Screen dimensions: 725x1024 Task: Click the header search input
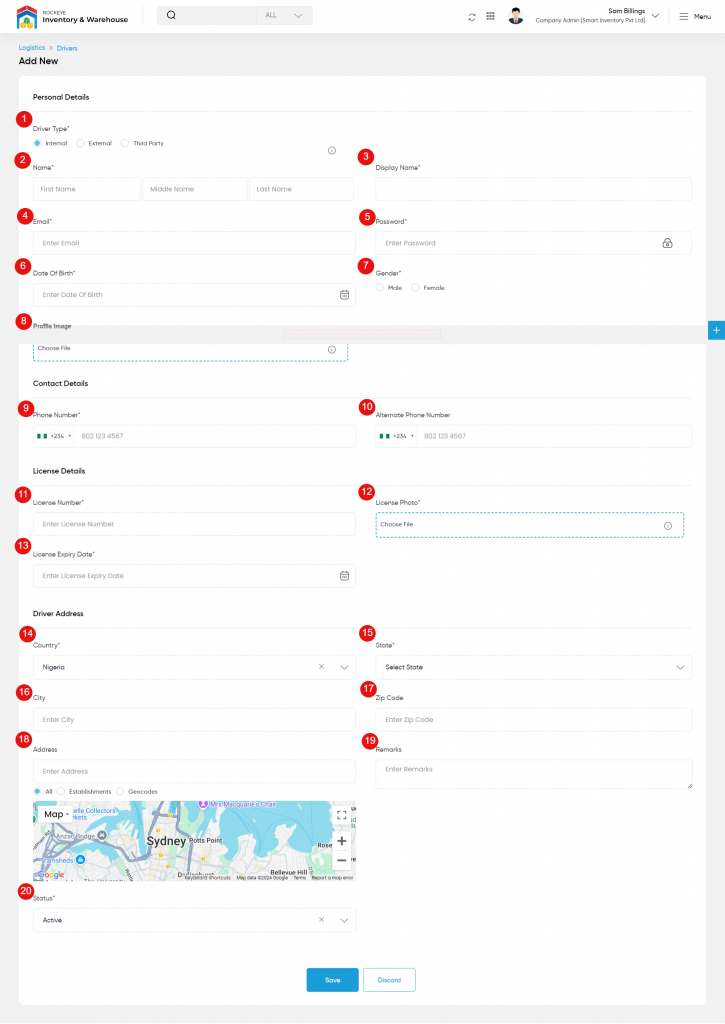tap(216, 16)
